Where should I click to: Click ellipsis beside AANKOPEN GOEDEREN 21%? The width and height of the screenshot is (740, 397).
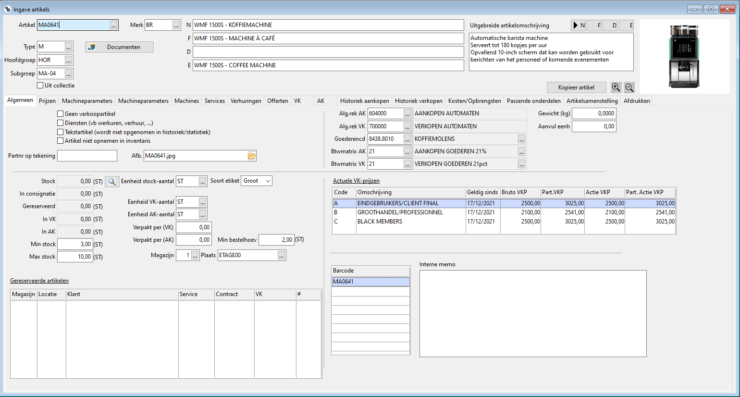[521, 152]
